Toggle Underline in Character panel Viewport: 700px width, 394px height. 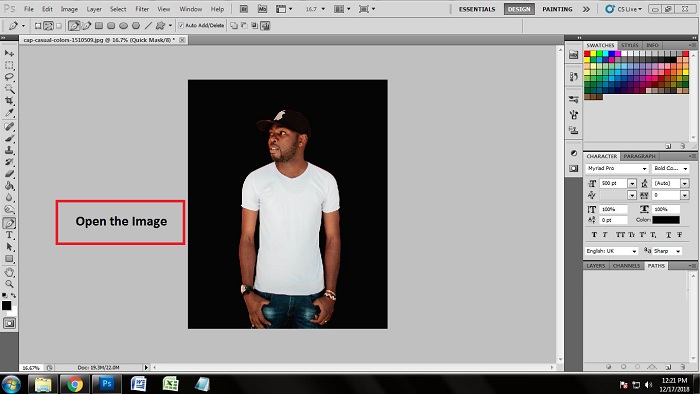tap(668, 235)
